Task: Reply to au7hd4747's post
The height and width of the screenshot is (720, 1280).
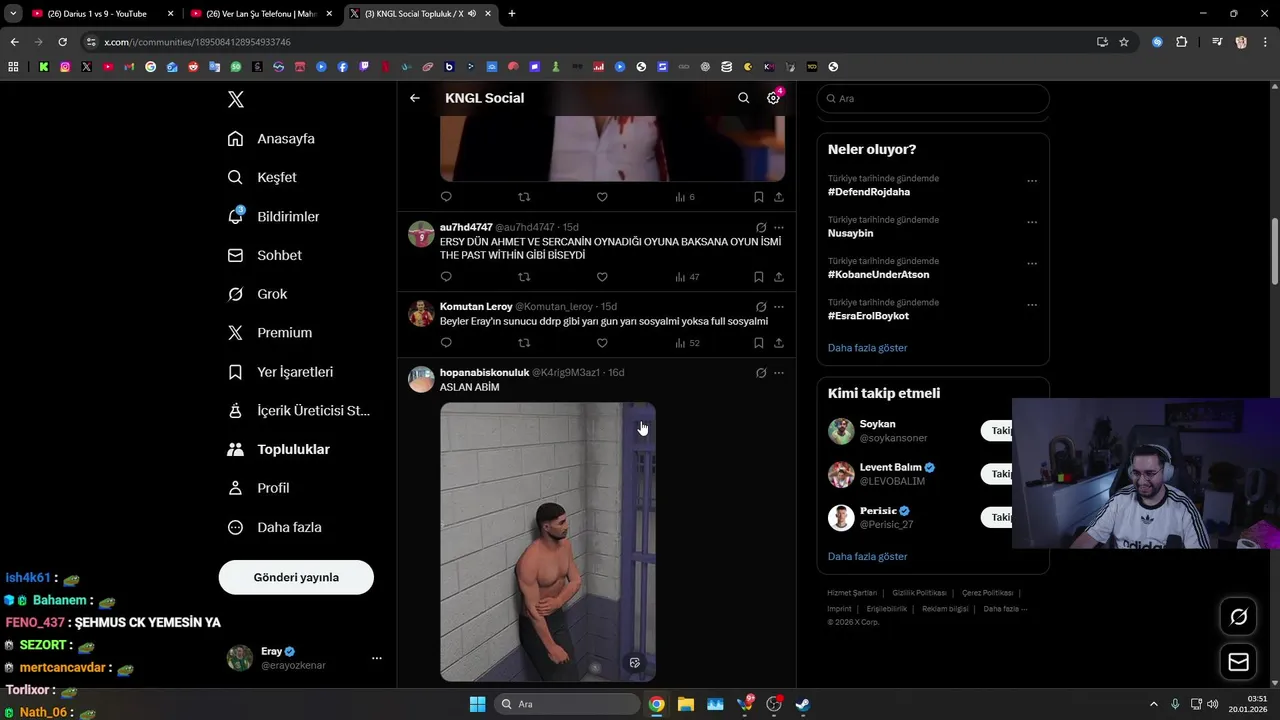Action: coord(446,277)
